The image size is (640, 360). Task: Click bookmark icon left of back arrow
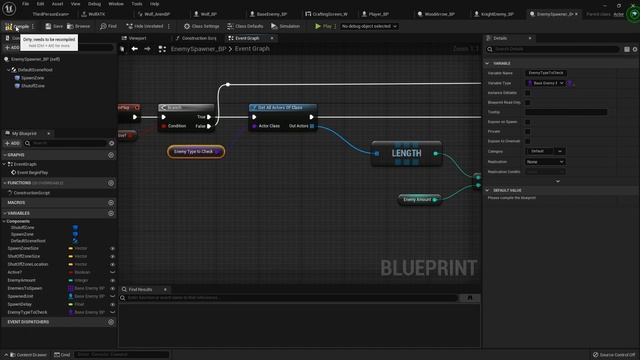[x=122, y=49]
